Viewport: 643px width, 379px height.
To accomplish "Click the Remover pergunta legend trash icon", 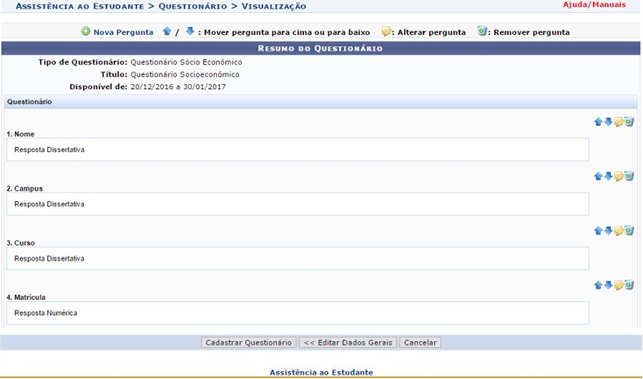I will 482,31.
